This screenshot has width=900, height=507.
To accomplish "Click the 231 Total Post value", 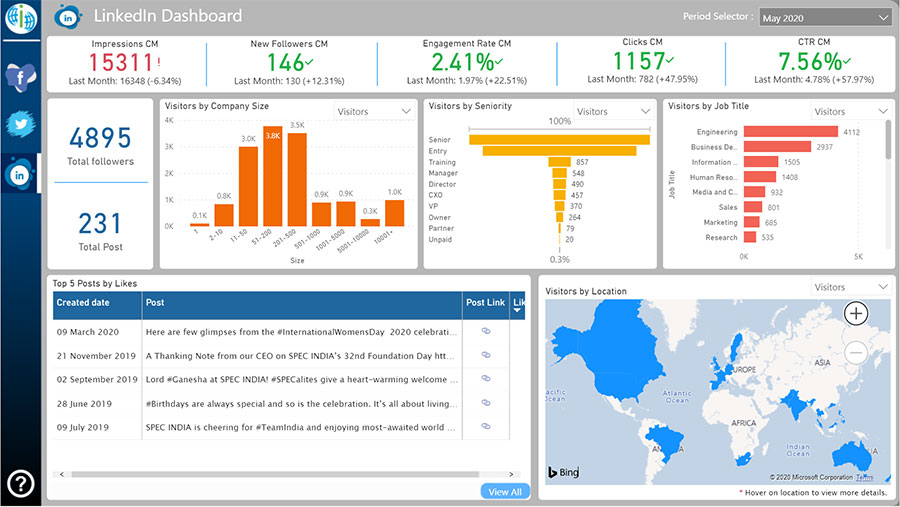I will (100, 223).
